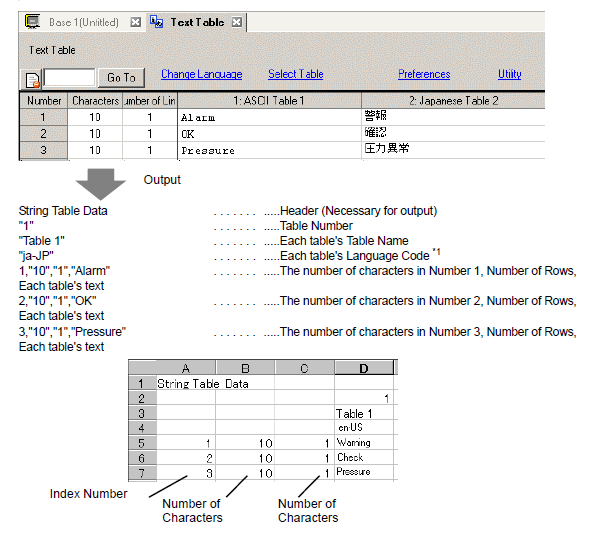Viewport: 603px width, 552px height.
Task: Click the Pressure spreadsheet cell in column D
Action: 364,472
